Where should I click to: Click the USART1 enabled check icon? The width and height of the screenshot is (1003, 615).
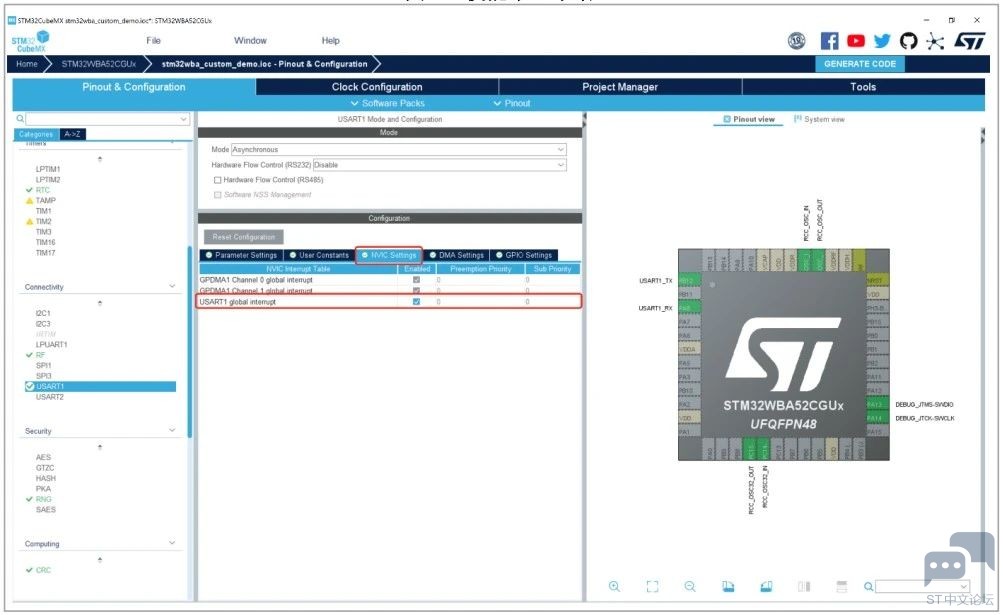29,386
